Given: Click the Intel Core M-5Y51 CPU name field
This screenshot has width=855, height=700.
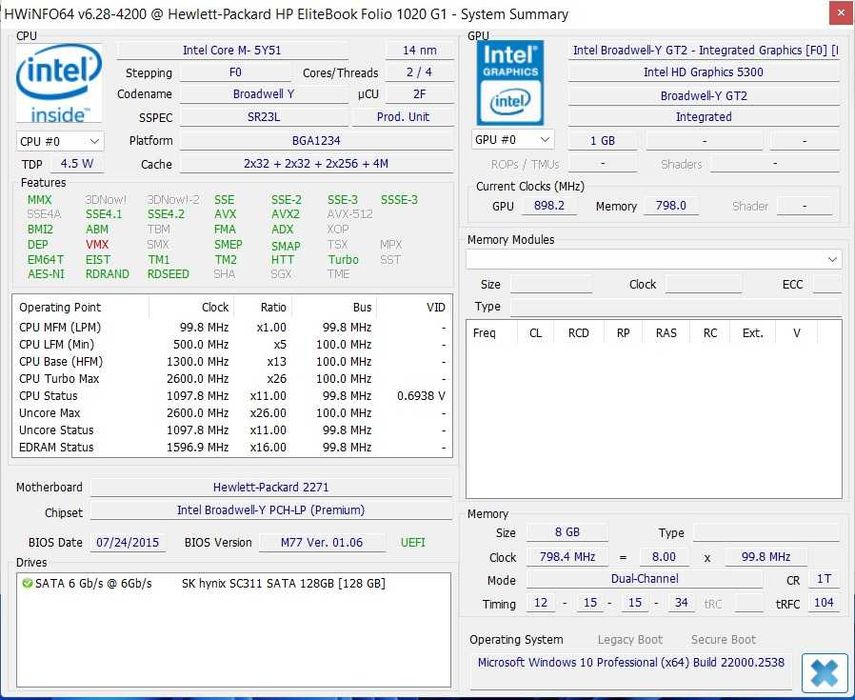Looking at the screenshot, I should pos(232,50).
